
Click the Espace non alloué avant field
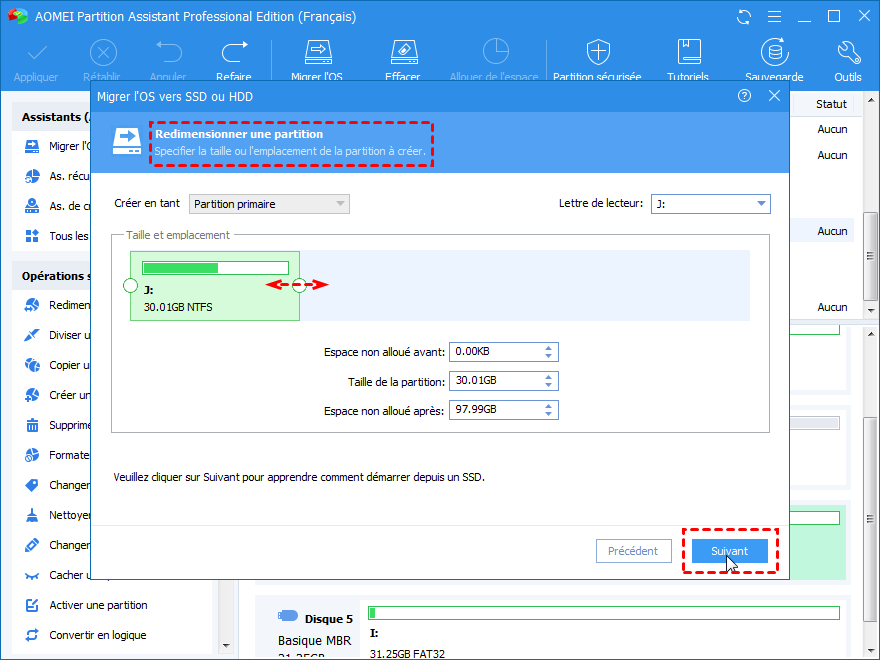pos(503,352)
